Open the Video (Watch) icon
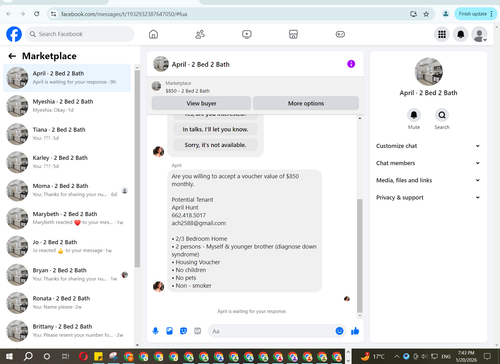The image size is (500, 364). coord(247,34)
